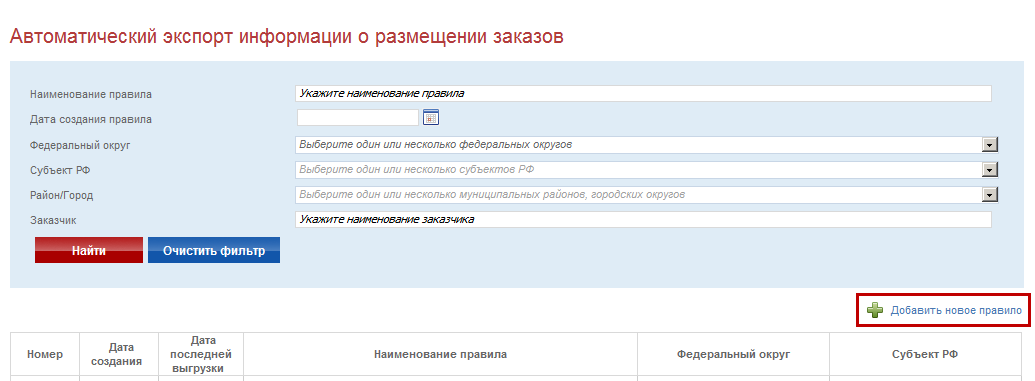Screen dimensions: 1035x381
Task: Click the municipal districts selection field
Action: [638, 195]
